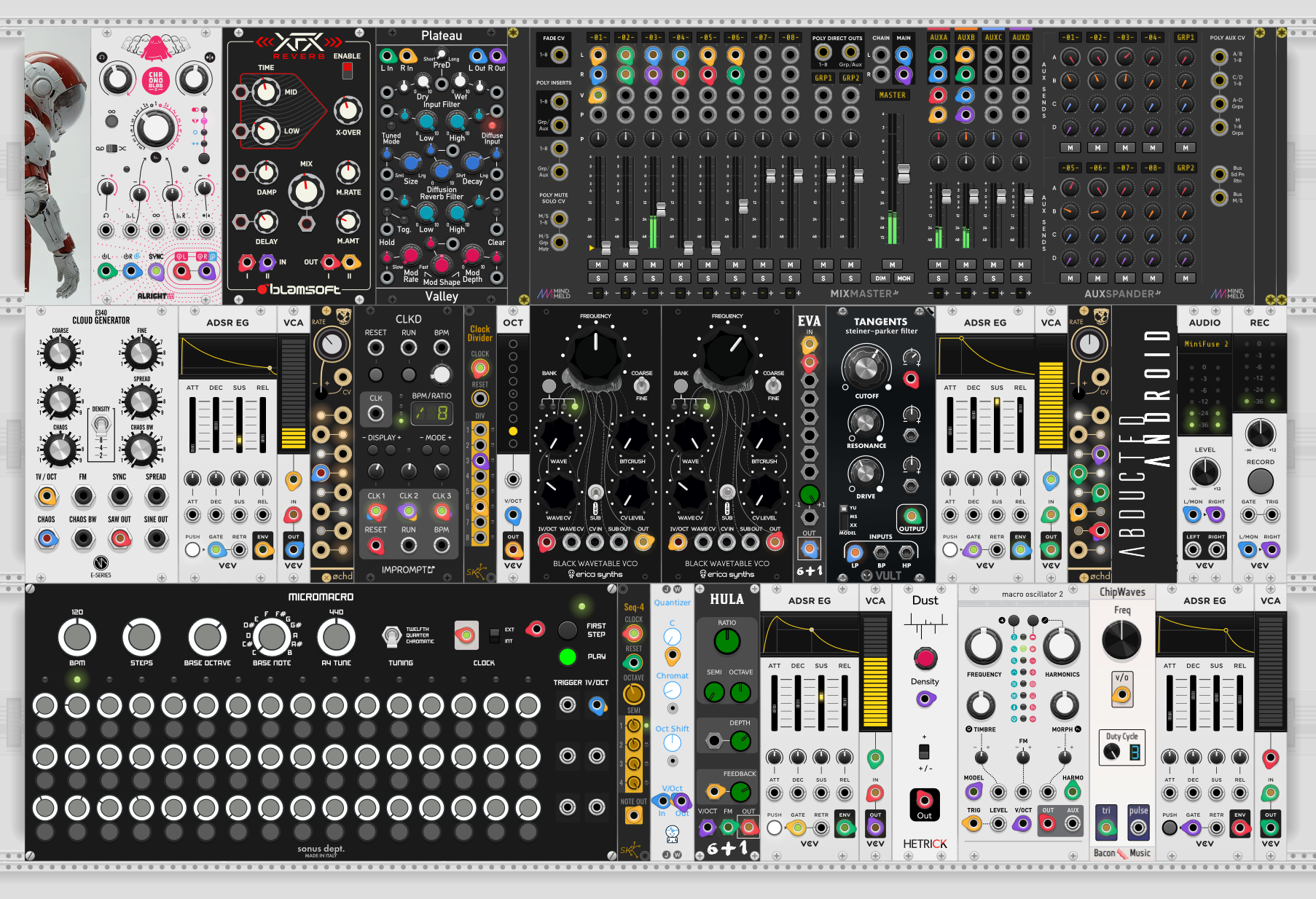Click the AUDIO module LEVEL knob
Screen dimensions: 1316x899
click(x=1205, y=474)
